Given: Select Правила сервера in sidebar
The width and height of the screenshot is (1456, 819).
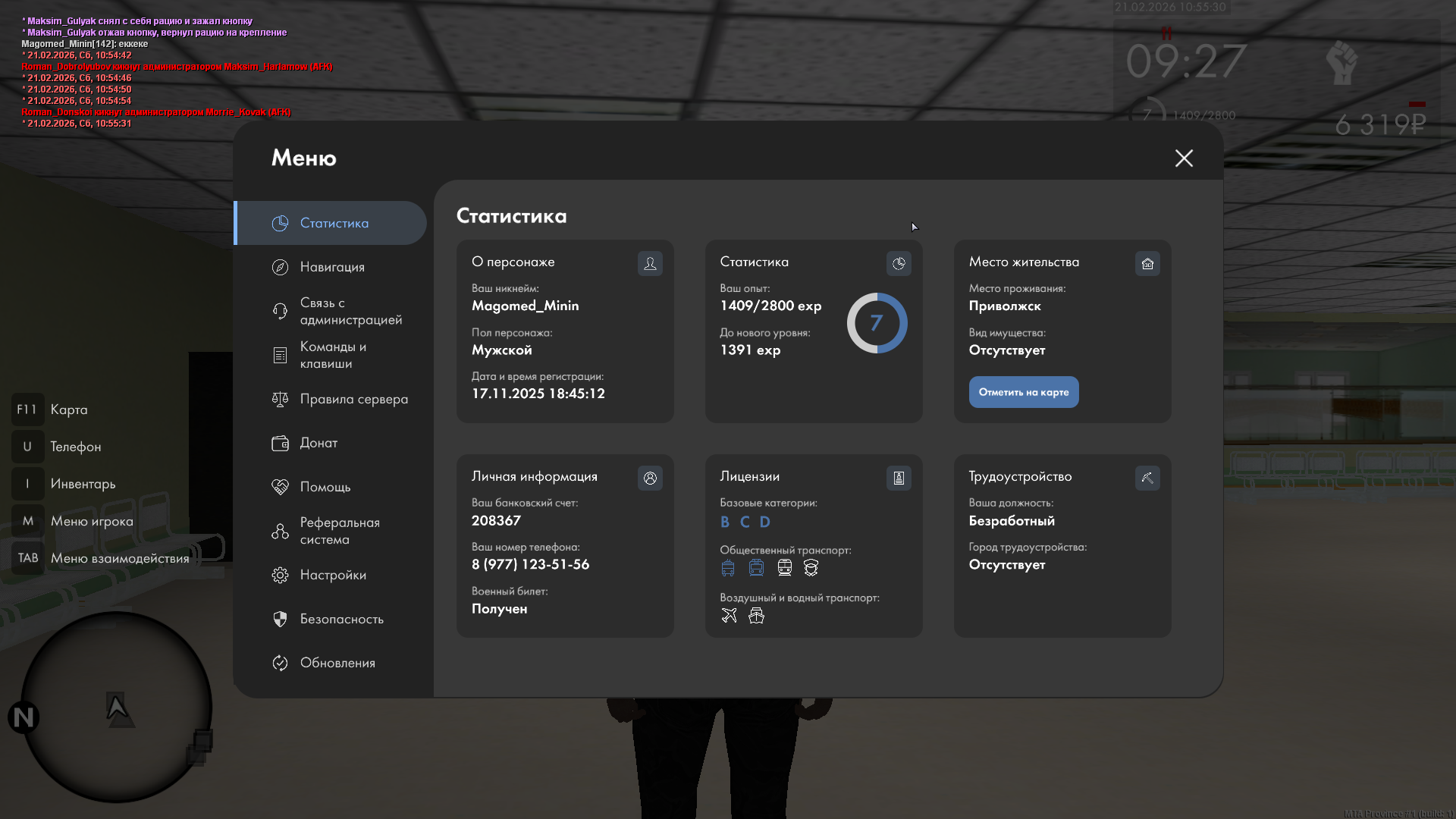Looking at the screenshot, I should coord(353,399).
